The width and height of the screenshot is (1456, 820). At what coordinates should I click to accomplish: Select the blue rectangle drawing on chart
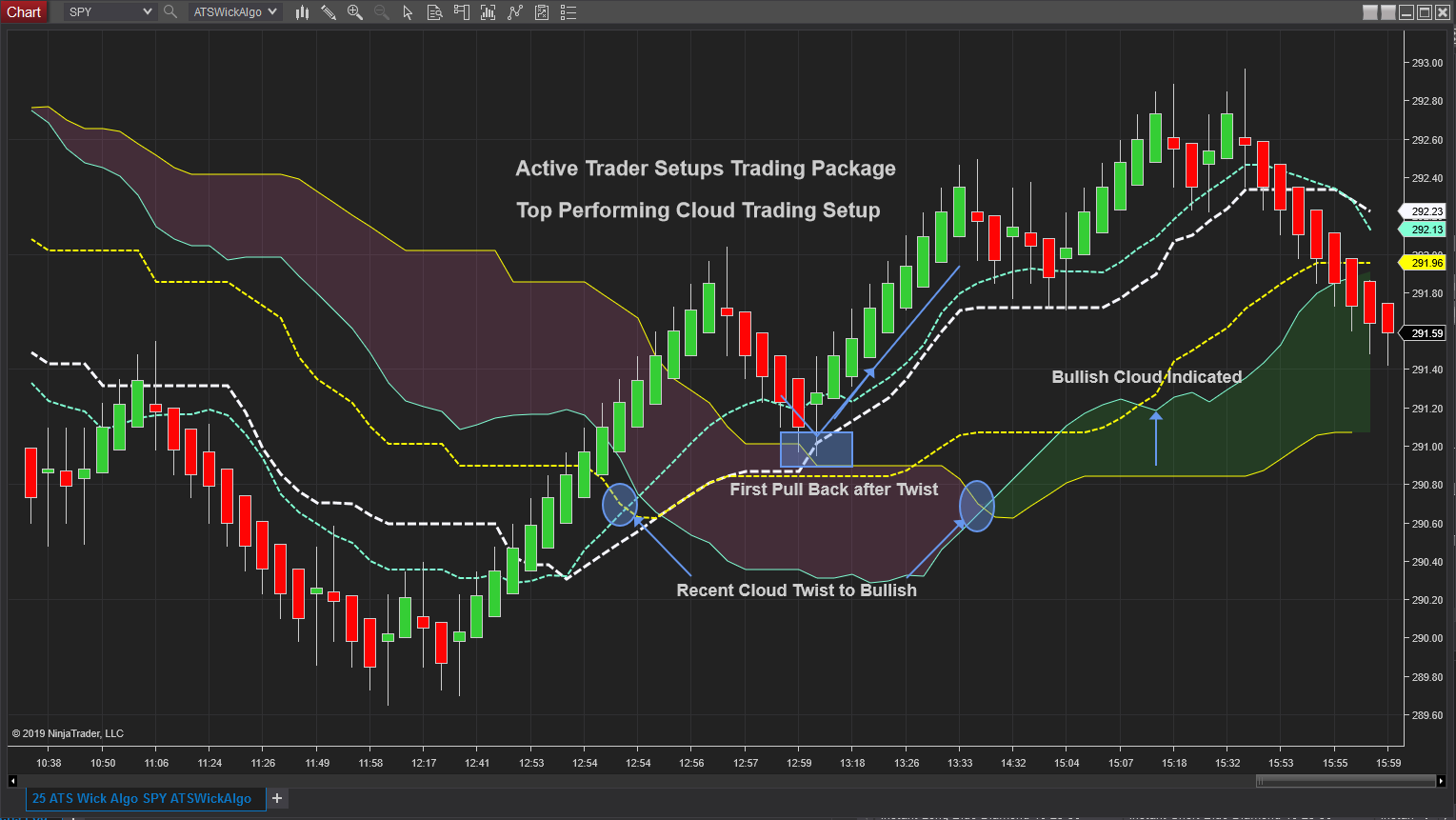pyautogui.click(x=816, y=450)
